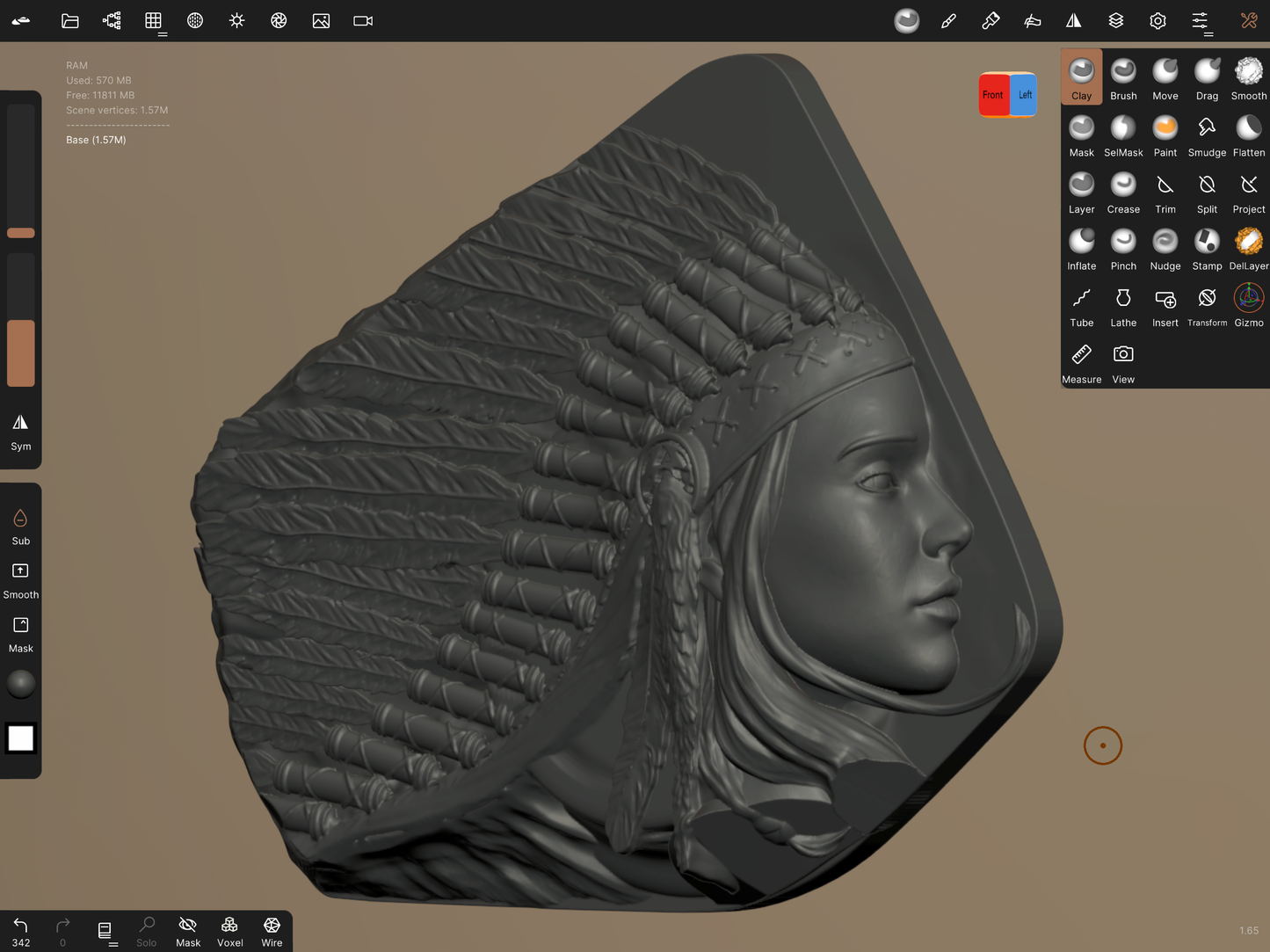Viewport: 1270px width, 952px height.
Task: Open Voxel remesh shortcut in bottom bar
Action: click(x=230, y=931)
